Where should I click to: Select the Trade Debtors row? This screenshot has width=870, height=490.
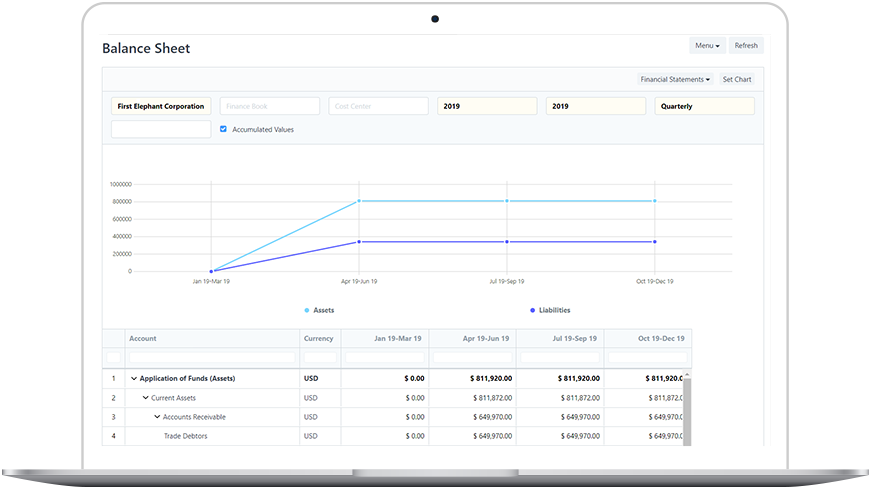pyautogui.click(x=185, y=436)
